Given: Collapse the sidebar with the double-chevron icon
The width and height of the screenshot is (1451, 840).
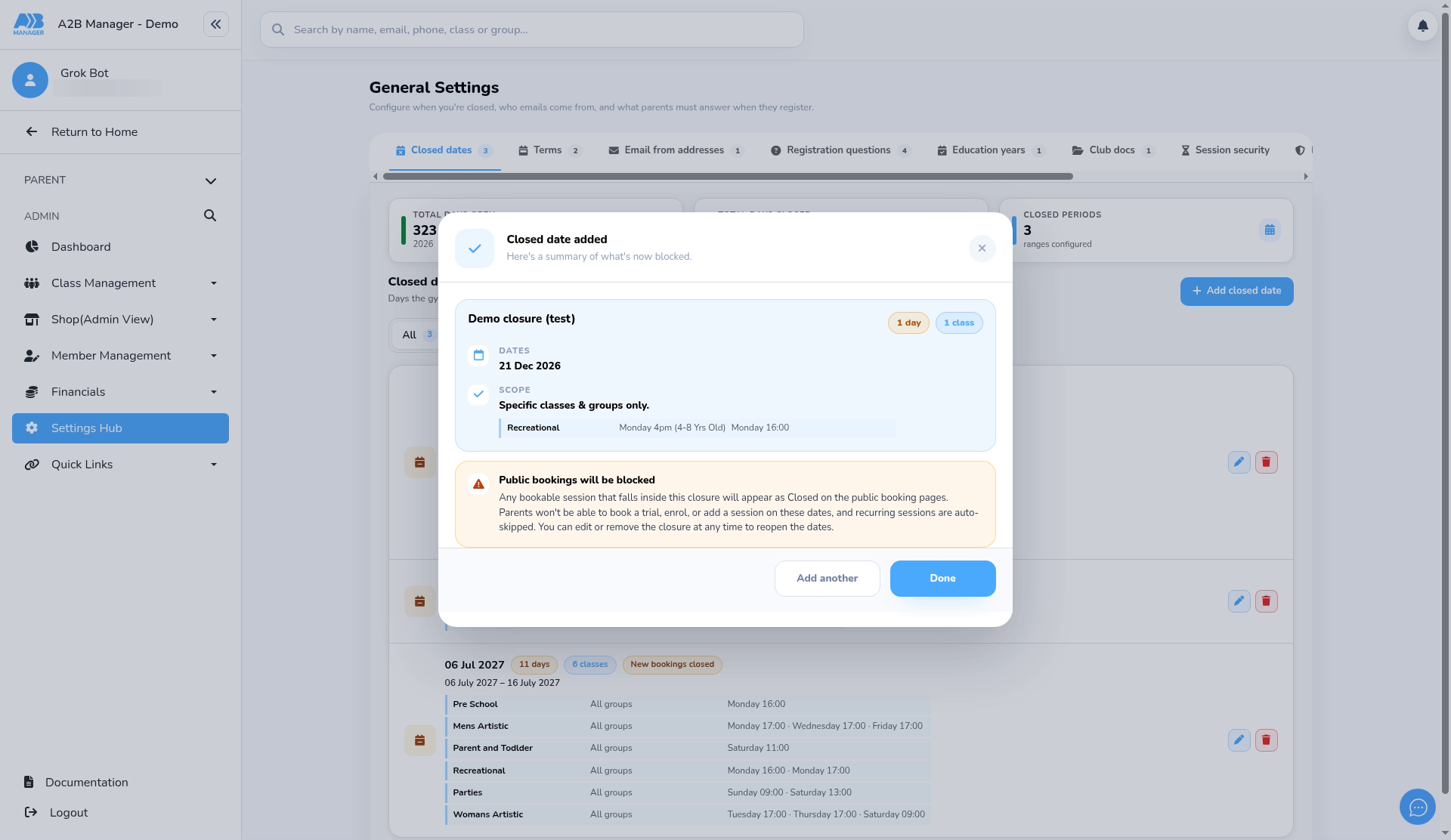Looking at the screenshot, I should (x=215, y=24).
